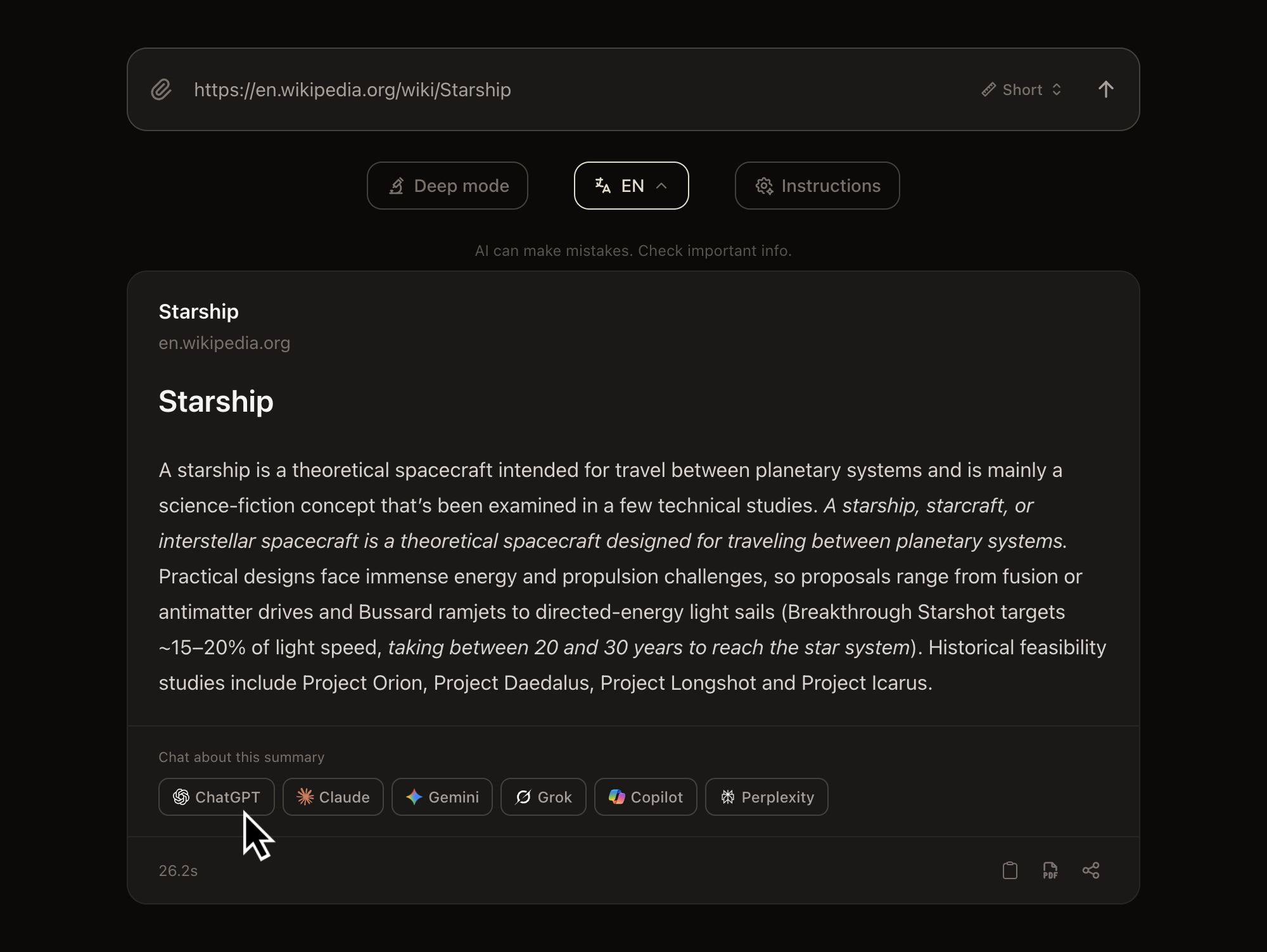Viewport: 1267px width, 952px height.
Task: Open the Instructions settings
Action: [817, 186]
